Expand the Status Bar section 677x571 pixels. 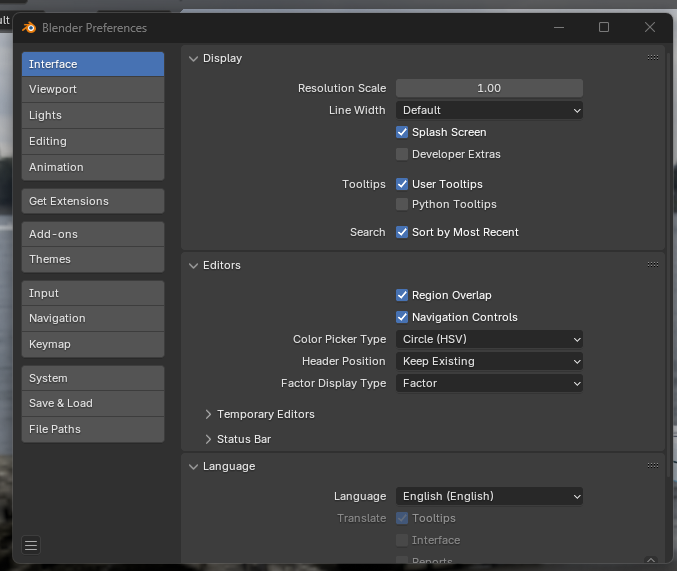click(209, 439)
